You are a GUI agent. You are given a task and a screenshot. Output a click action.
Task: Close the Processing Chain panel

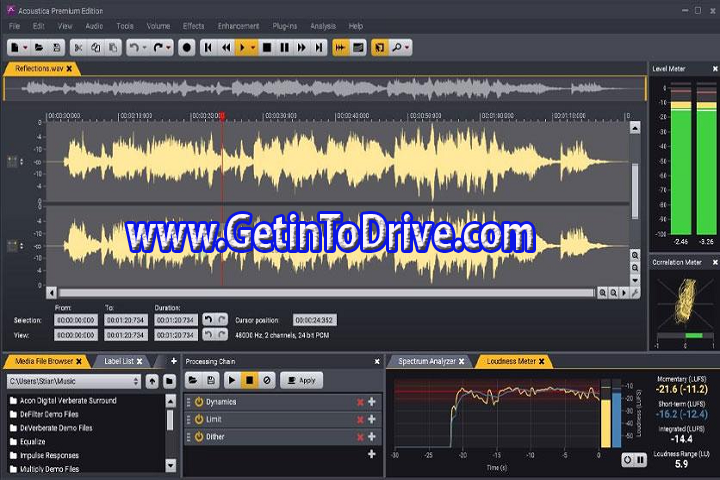pyautogui.click(x=377, y=361)
